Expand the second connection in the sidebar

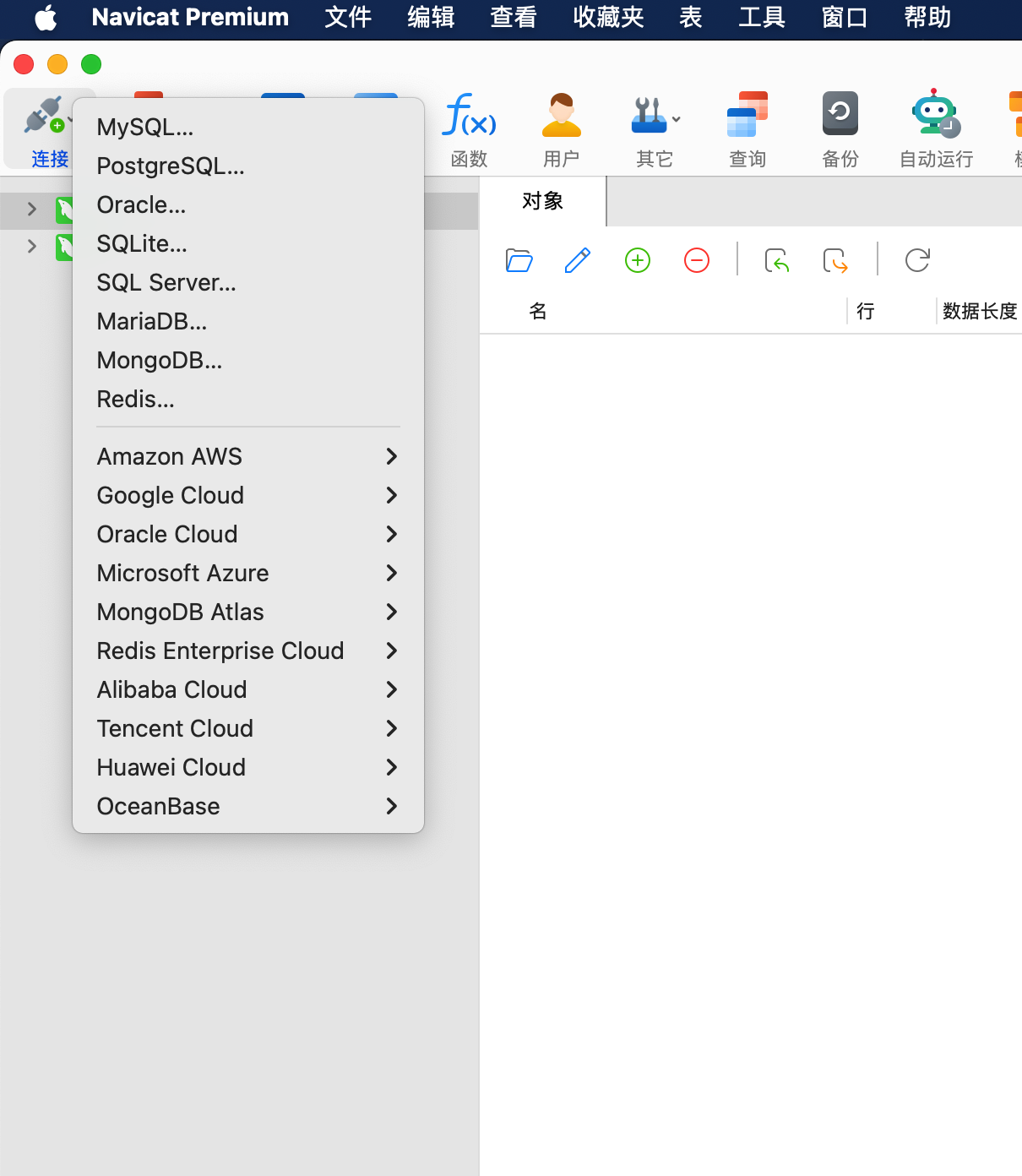tap(32, 246)
